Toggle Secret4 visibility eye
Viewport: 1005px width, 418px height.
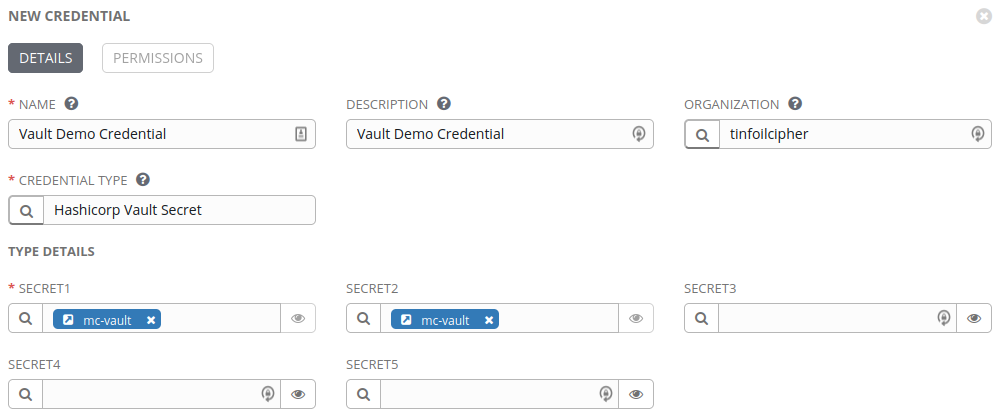click(298, 394)
